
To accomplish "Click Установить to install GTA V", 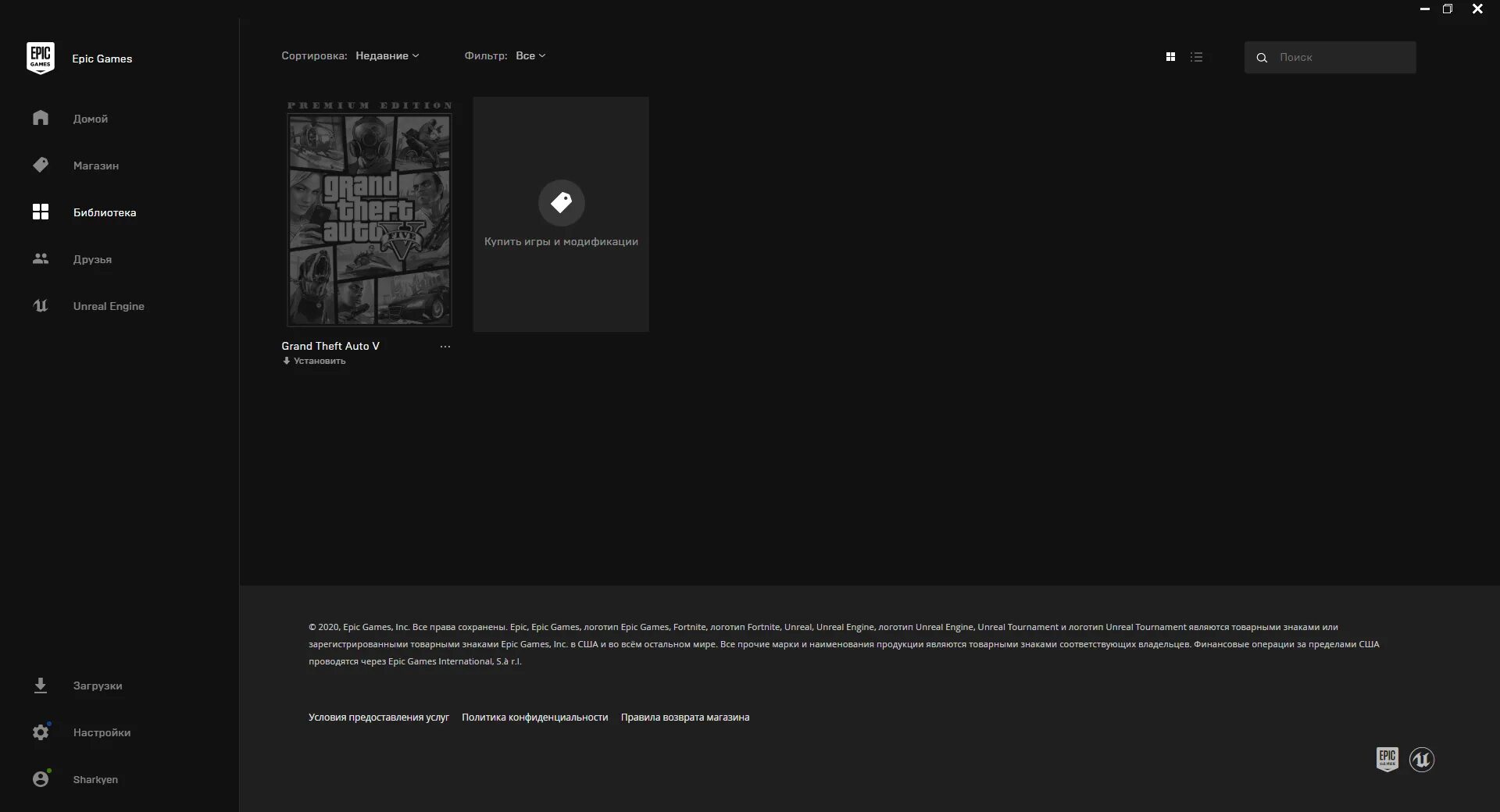I will pos(320,361).
